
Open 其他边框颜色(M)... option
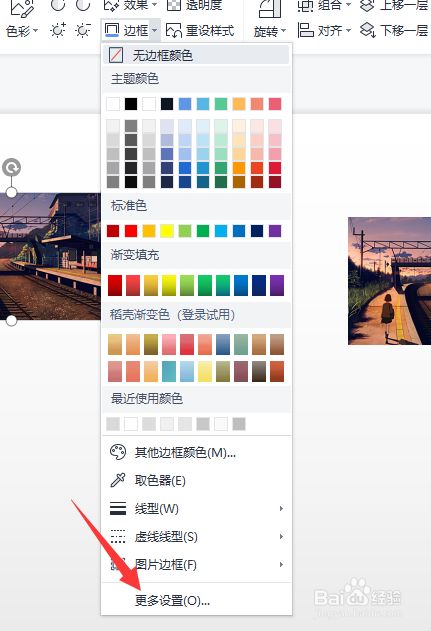click(196, 453)
